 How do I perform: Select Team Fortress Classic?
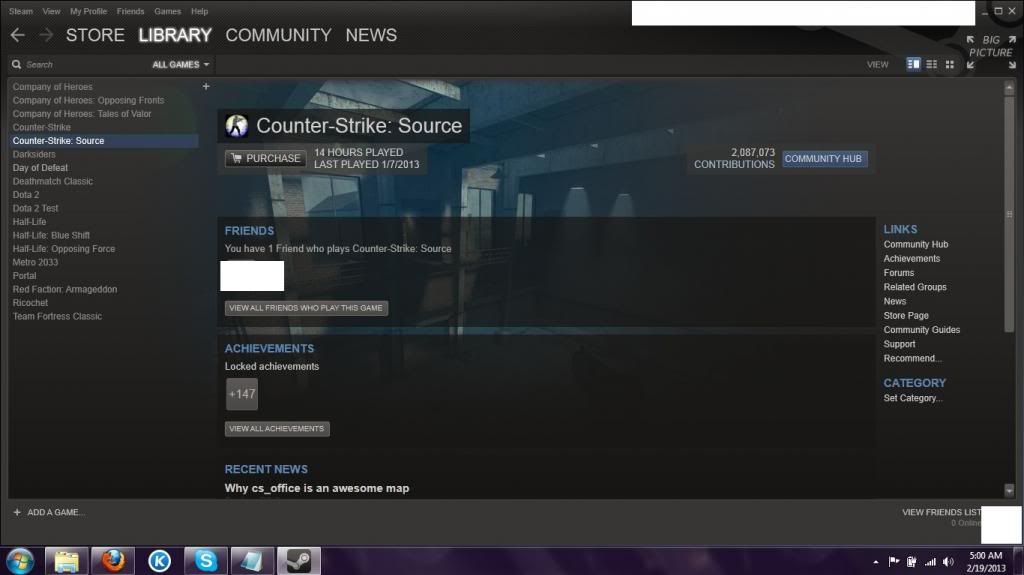click(57, 316)
